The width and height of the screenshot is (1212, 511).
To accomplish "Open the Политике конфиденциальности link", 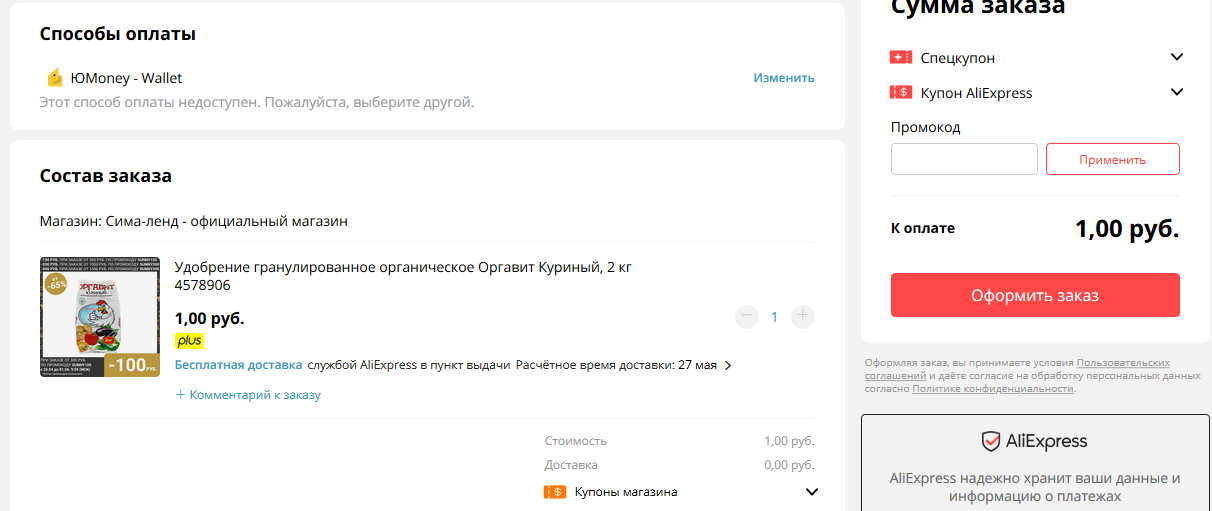I will point(993,389).
